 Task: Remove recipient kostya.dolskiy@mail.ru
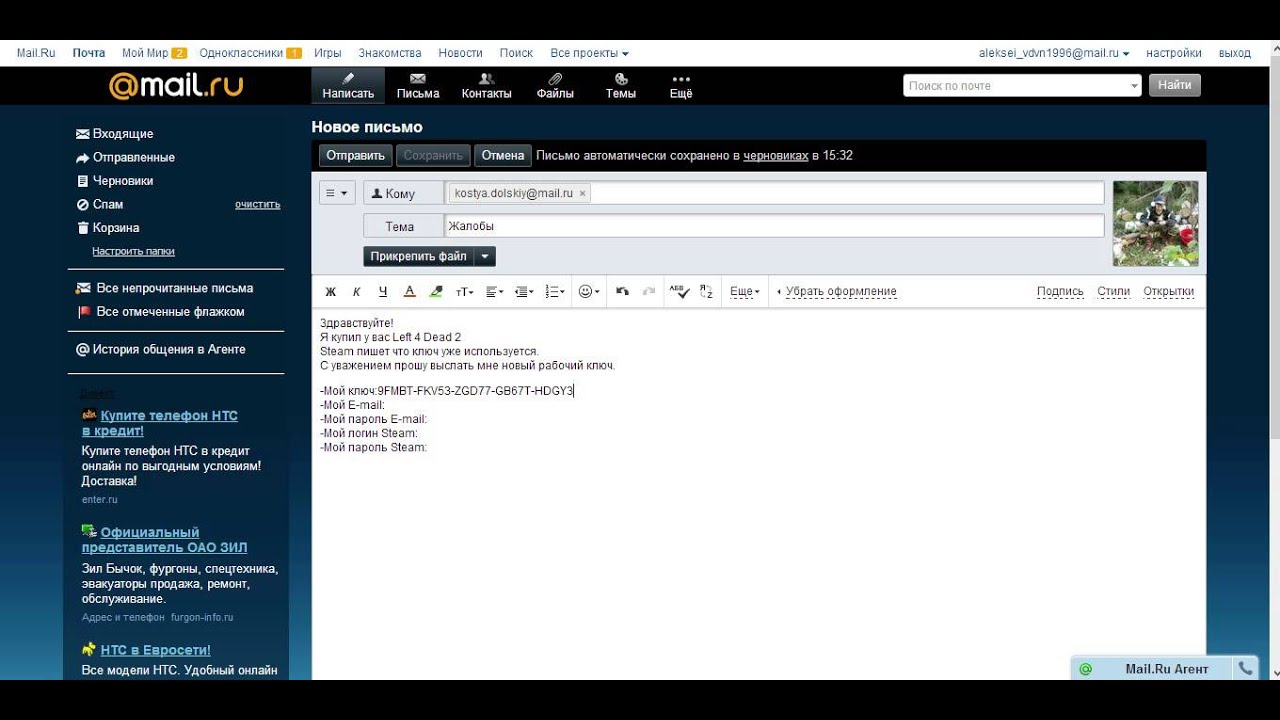[583, 193]
